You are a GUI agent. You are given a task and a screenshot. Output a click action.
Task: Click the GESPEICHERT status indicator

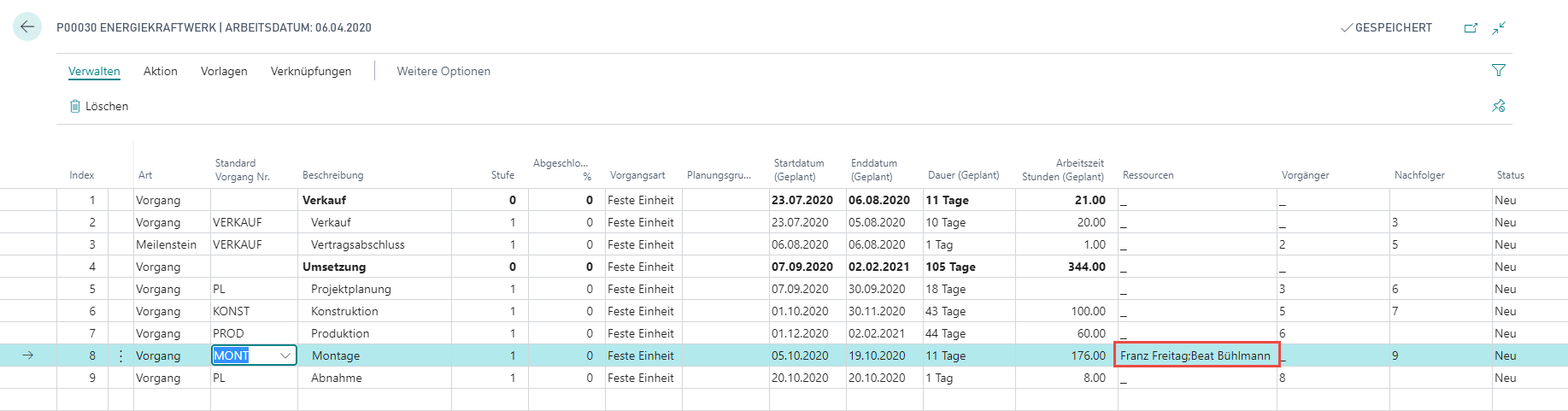tap(1386, 27)
